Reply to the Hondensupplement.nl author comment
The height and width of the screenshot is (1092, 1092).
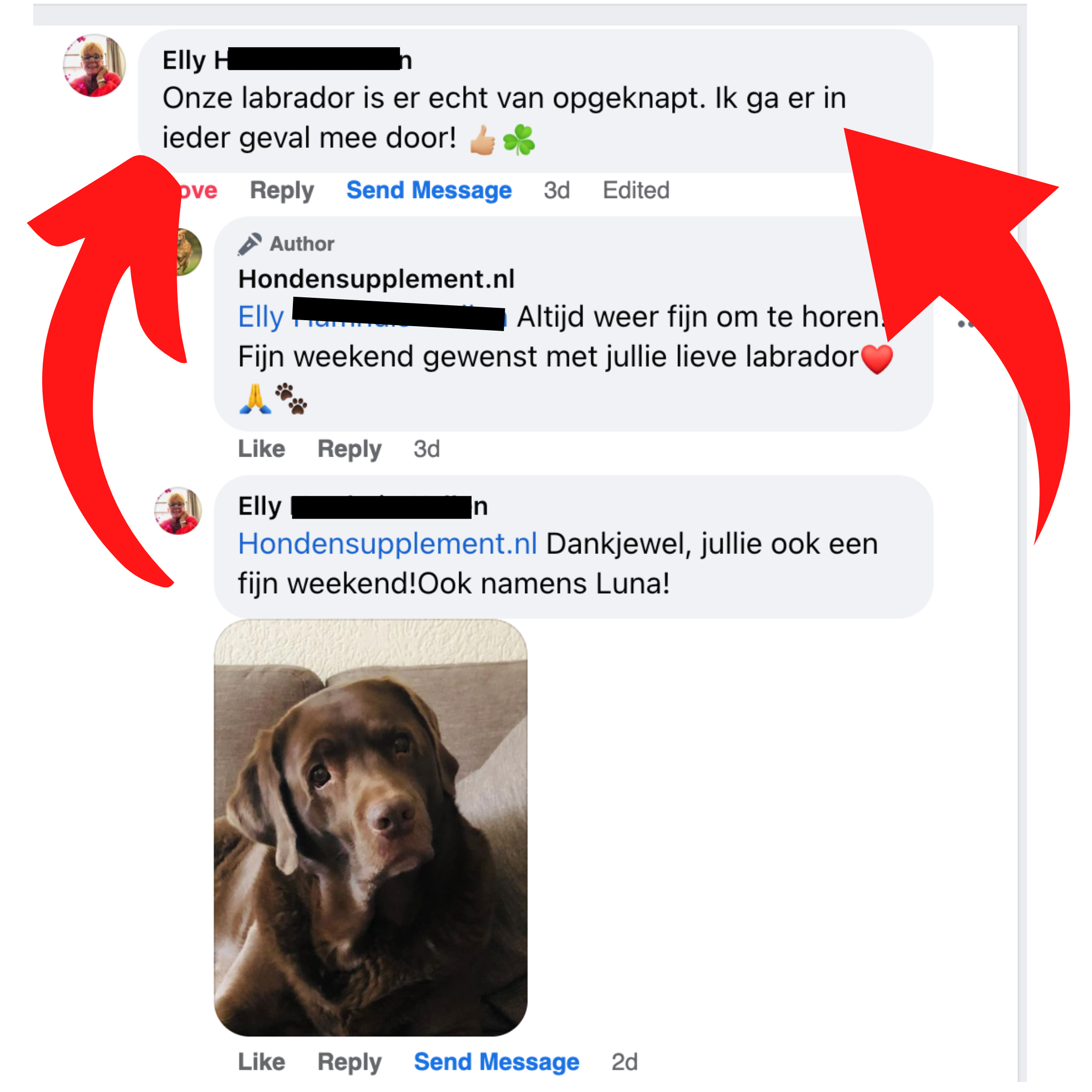click(349, 449)
